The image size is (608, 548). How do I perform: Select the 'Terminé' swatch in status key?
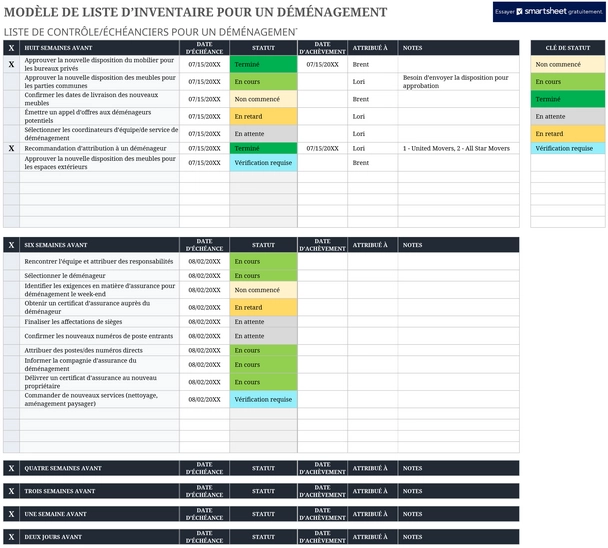click(x=568, y=99)
